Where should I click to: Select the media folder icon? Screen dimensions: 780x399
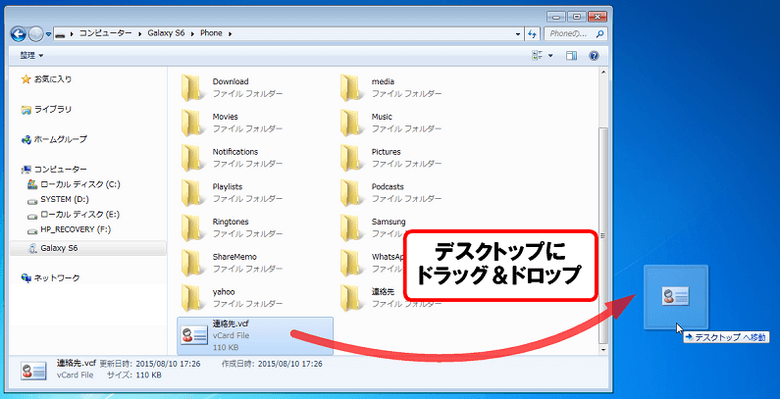(352, 87)
